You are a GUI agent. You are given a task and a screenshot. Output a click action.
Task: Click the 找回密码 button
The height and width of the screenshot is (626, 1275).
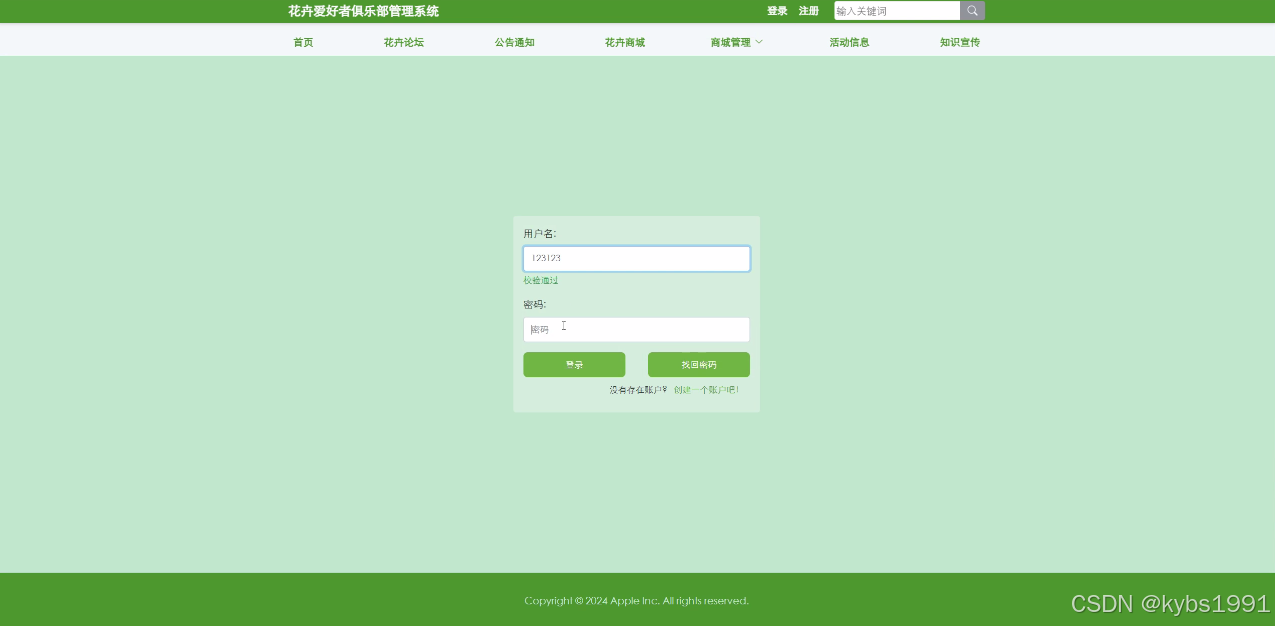point(699,365)
